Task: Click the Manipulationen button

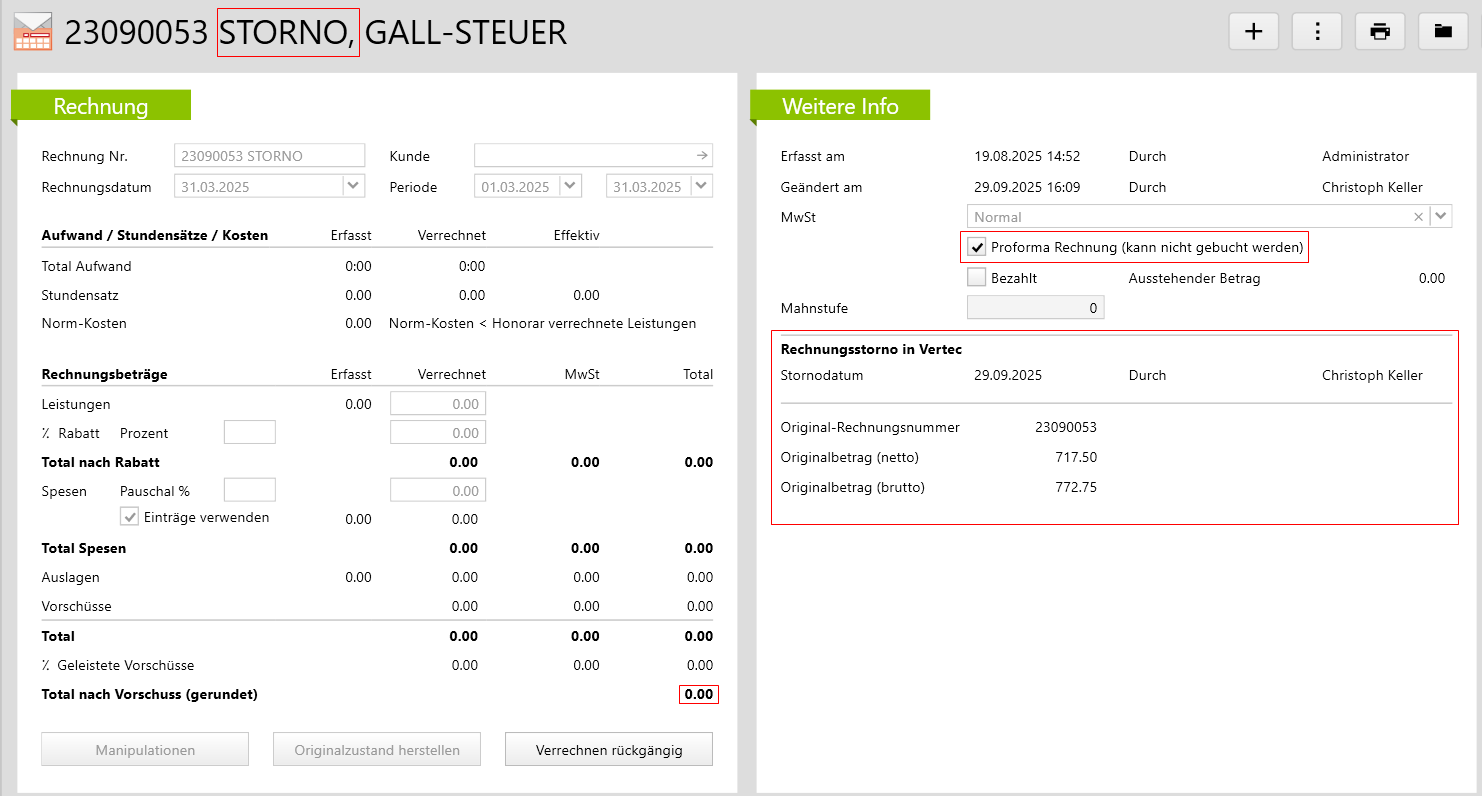Action: 145,750
